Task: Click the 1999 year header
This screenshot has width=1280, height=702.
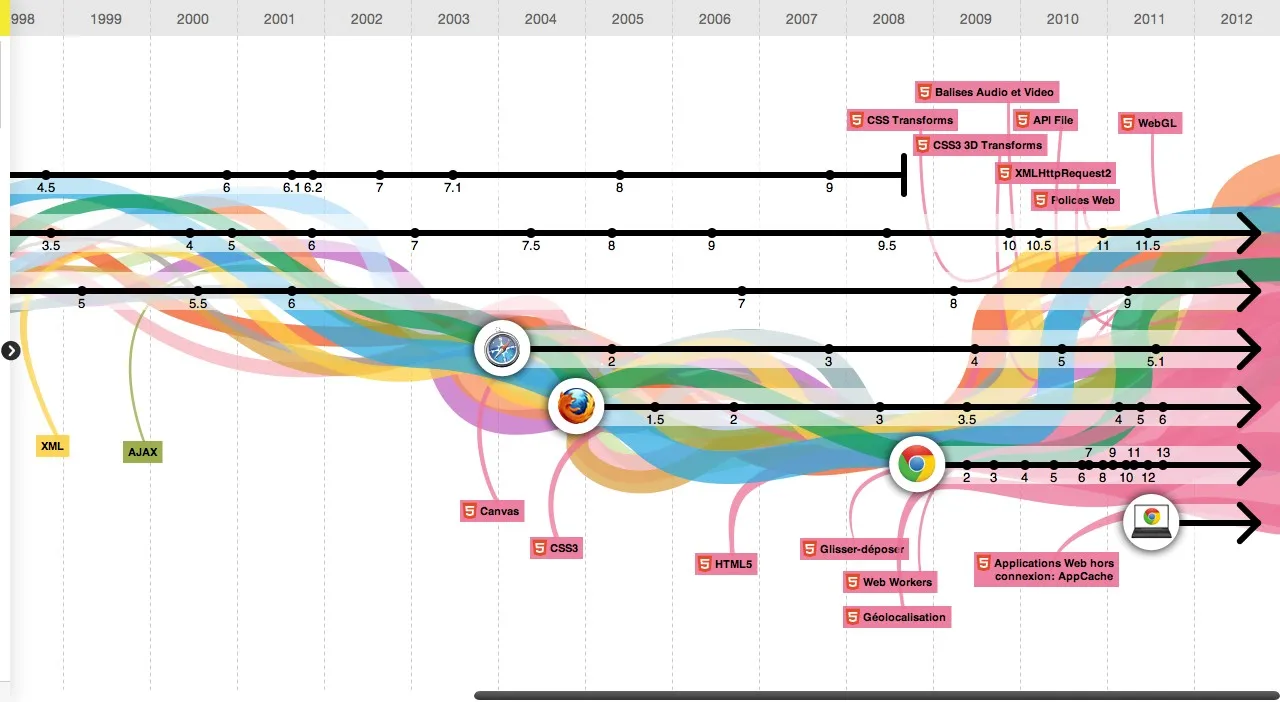Action: coord(106,18)
